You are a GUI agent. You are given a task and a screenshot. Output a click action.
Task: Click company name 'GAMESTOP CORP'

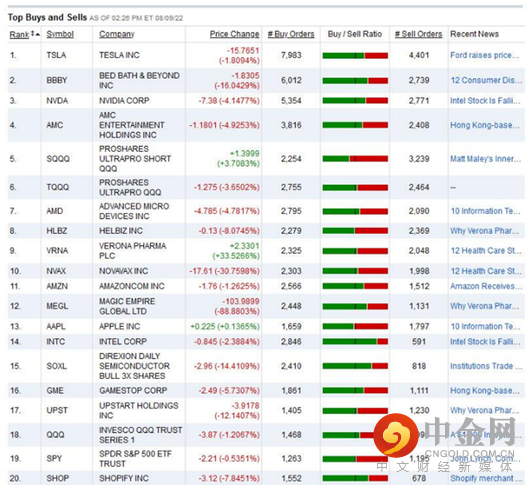point(133,390)
